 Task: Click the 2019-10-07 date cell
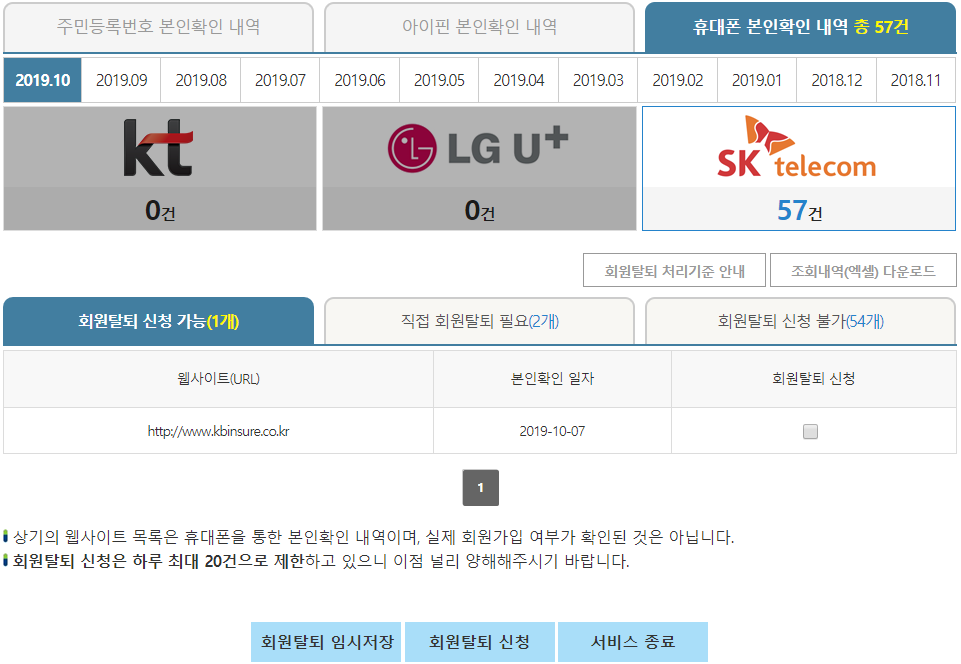point(552,431)
